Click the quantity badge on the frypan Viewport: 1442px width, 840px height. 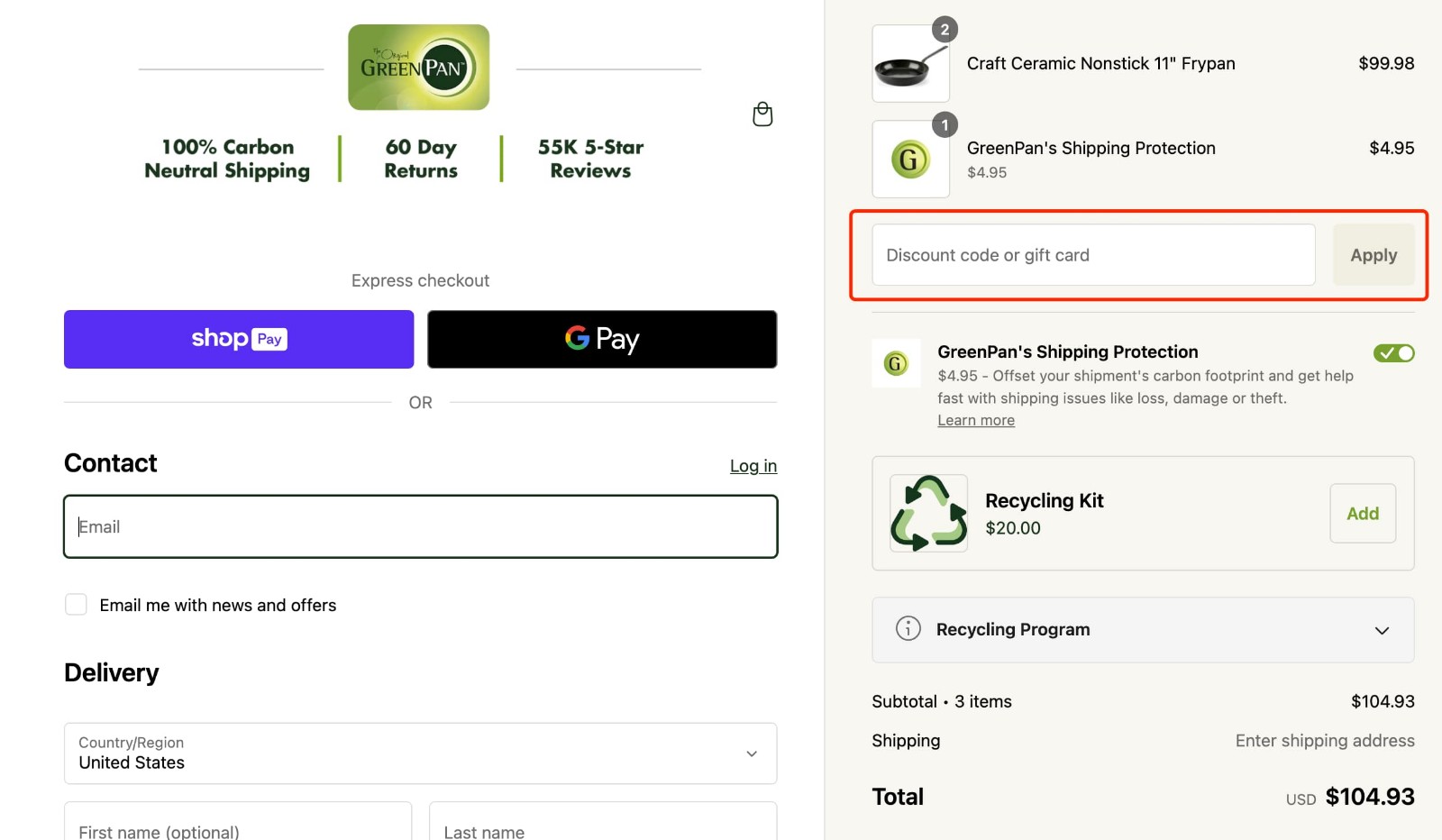pyautogui.click(x=944, y=28)
